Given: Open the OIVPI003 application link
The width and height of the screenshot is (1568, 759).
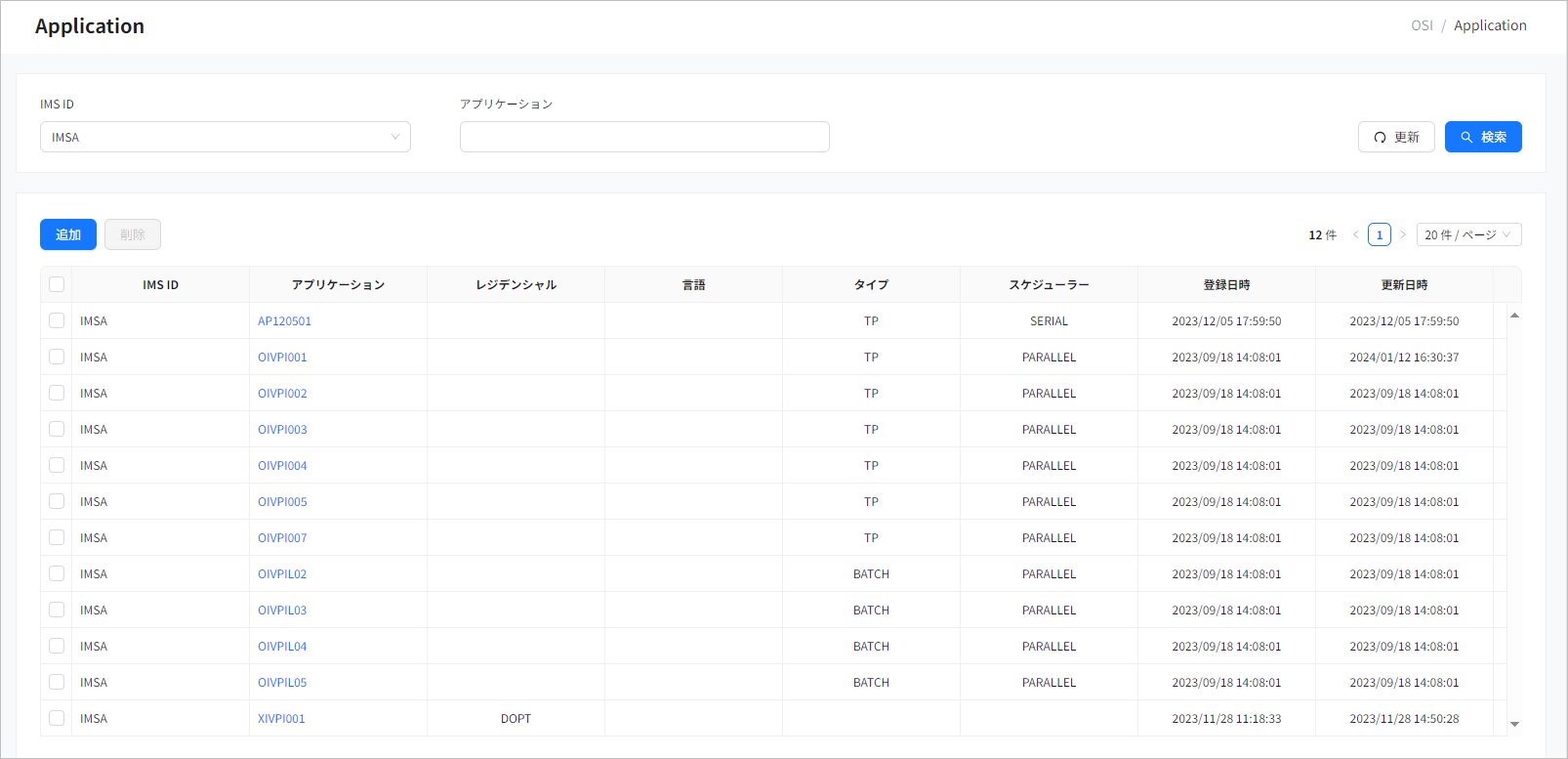Looking at the screenshot, I should [282, 430].
